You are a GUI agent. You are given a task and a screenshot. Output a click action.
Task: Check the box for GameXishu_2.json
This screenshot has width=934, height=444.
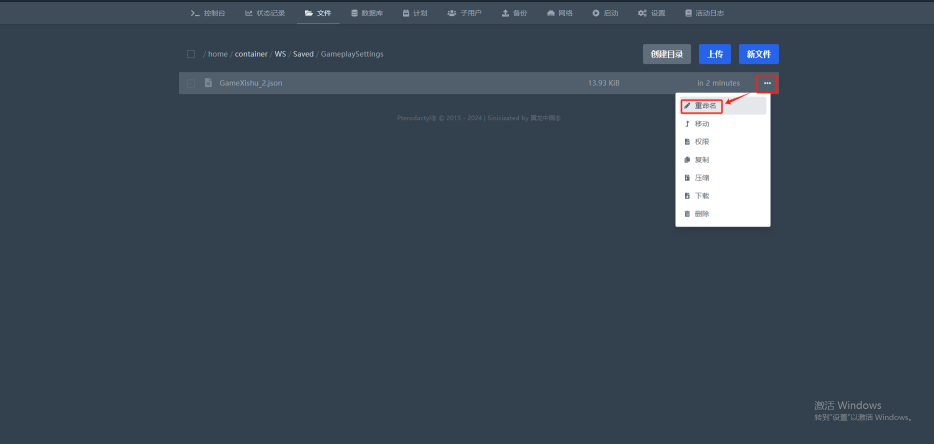pos(191,83)
